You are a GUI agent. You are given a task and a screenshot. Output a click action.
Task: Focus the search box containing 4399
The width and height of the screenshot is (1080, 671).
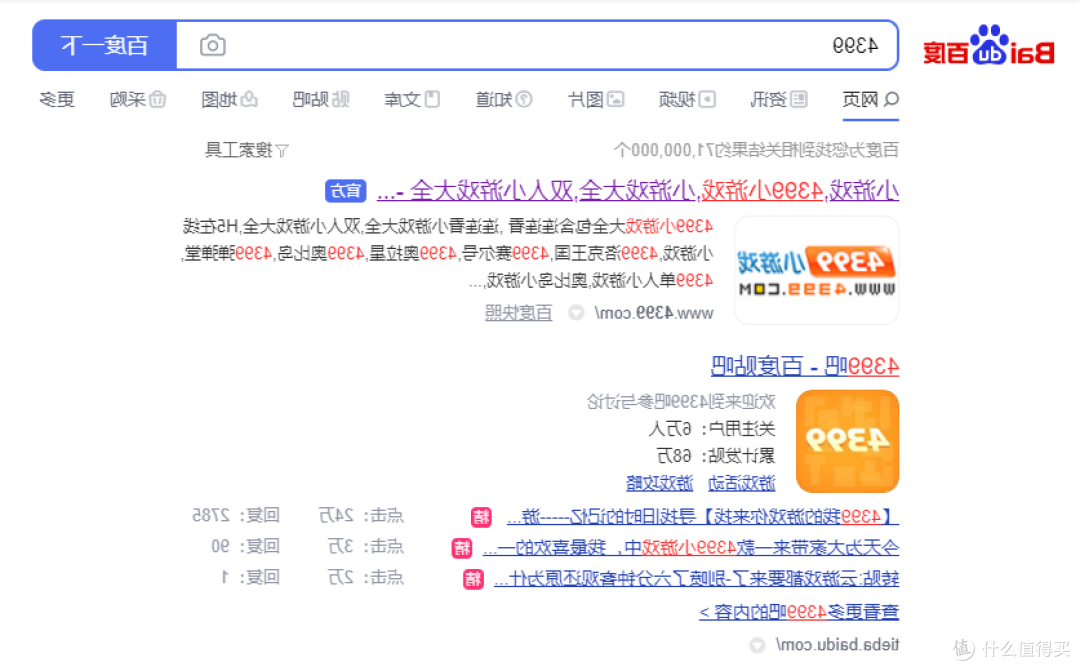pyautogui.click(x=537, y=45)
